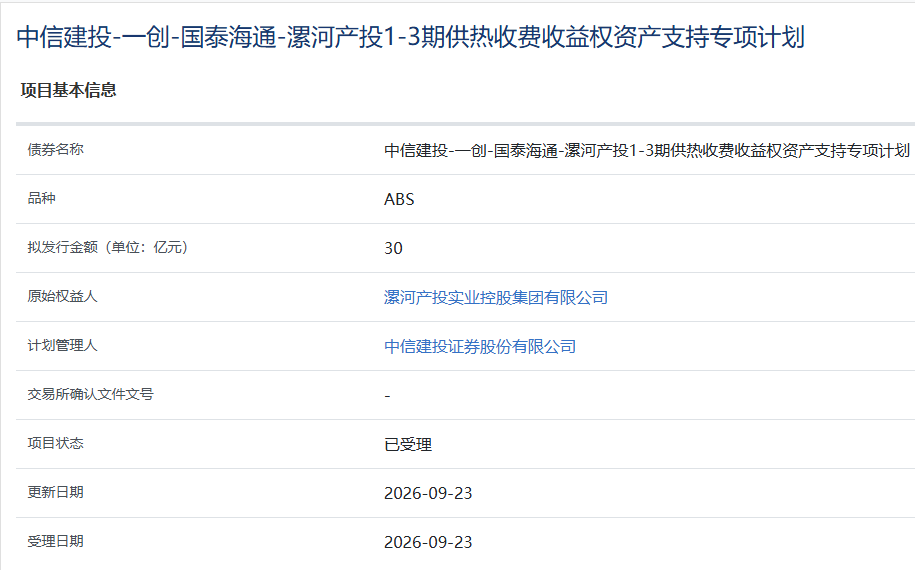Select the issuance amount value 30
The width and height of the screenshot is (915, 570).
[x=393, y=249]
